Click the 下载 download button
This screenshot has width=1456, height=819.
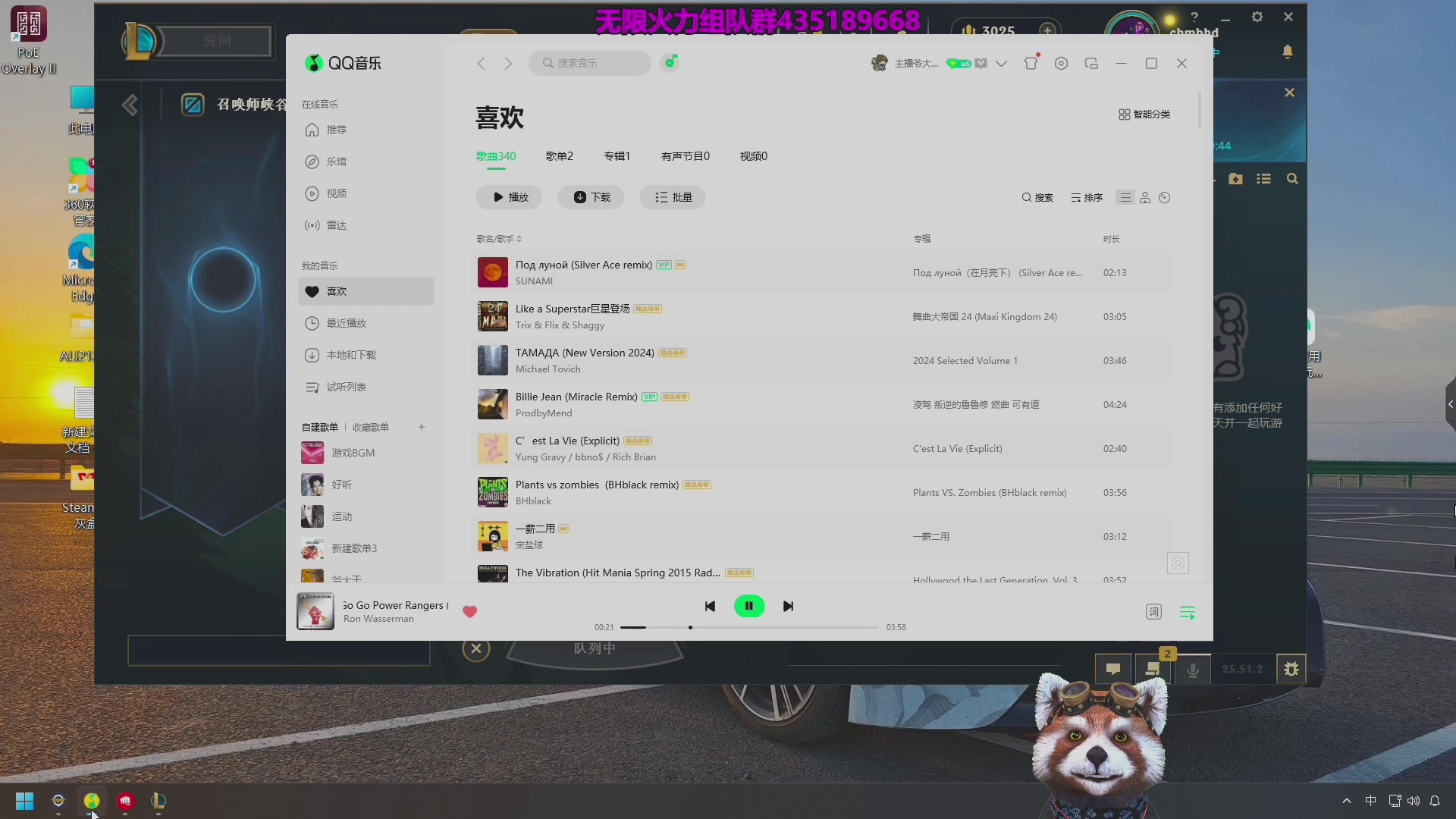point(591,197)
